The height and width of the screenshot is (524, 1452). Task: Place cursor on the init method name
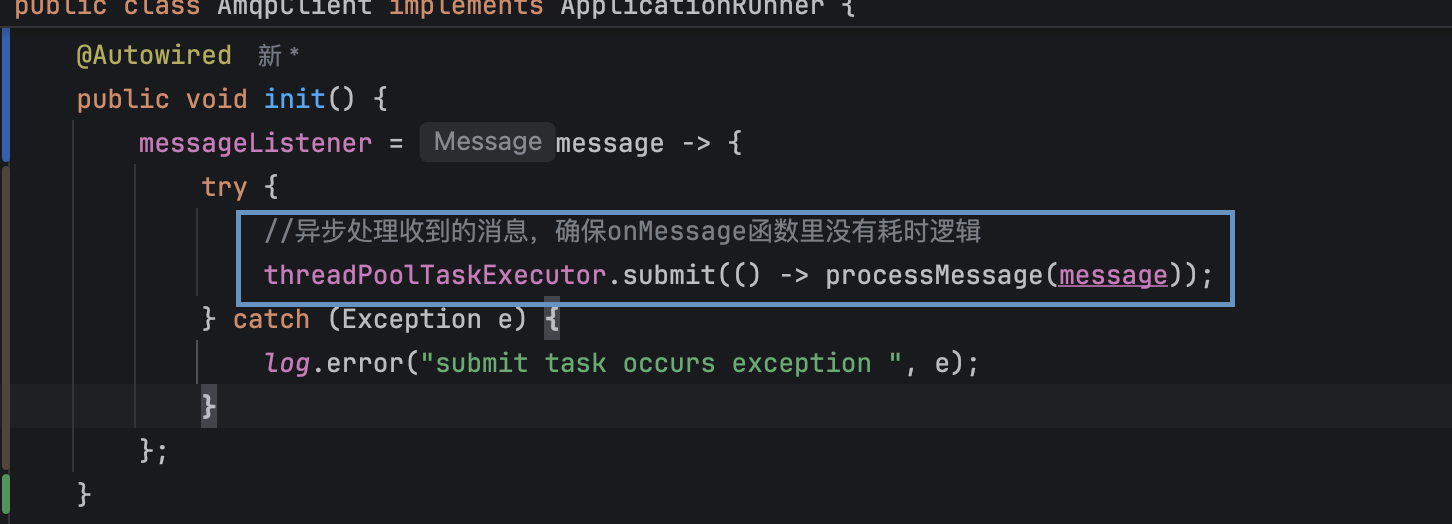point(294,99)
